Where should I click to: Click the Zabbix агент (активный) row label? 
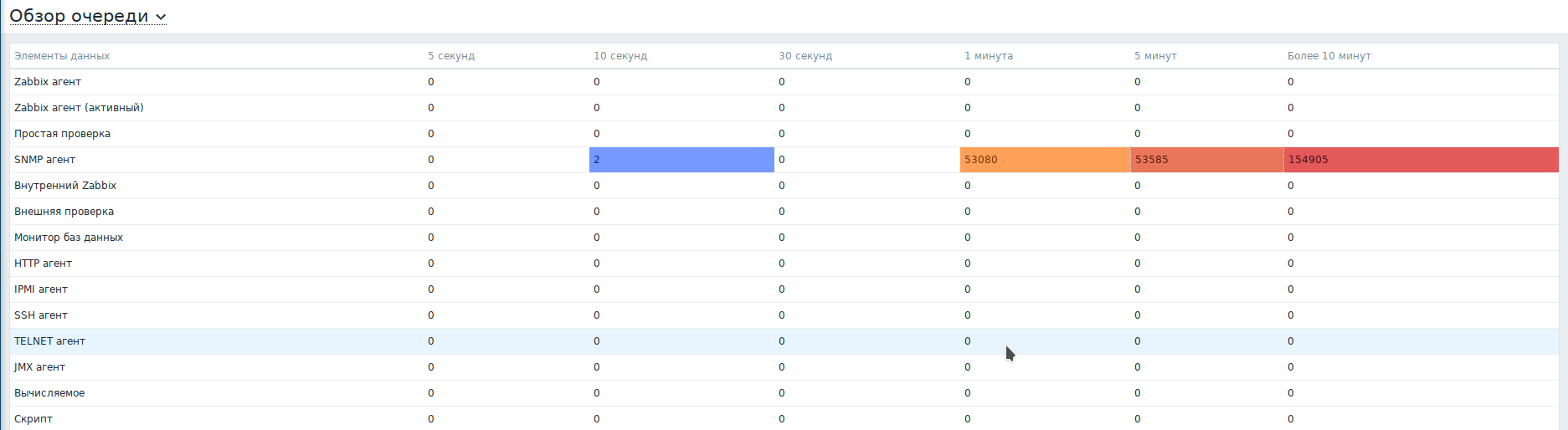pos(79,108)
